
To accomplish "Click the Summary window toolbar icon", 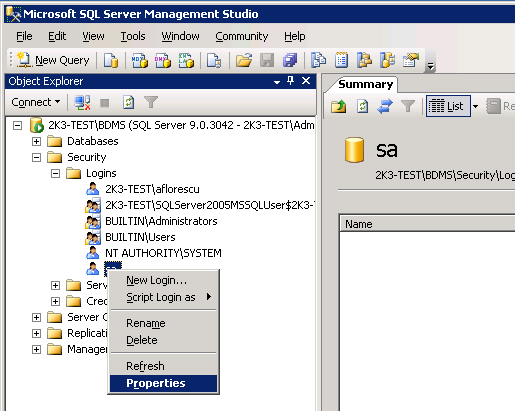I will coord(341,60).
